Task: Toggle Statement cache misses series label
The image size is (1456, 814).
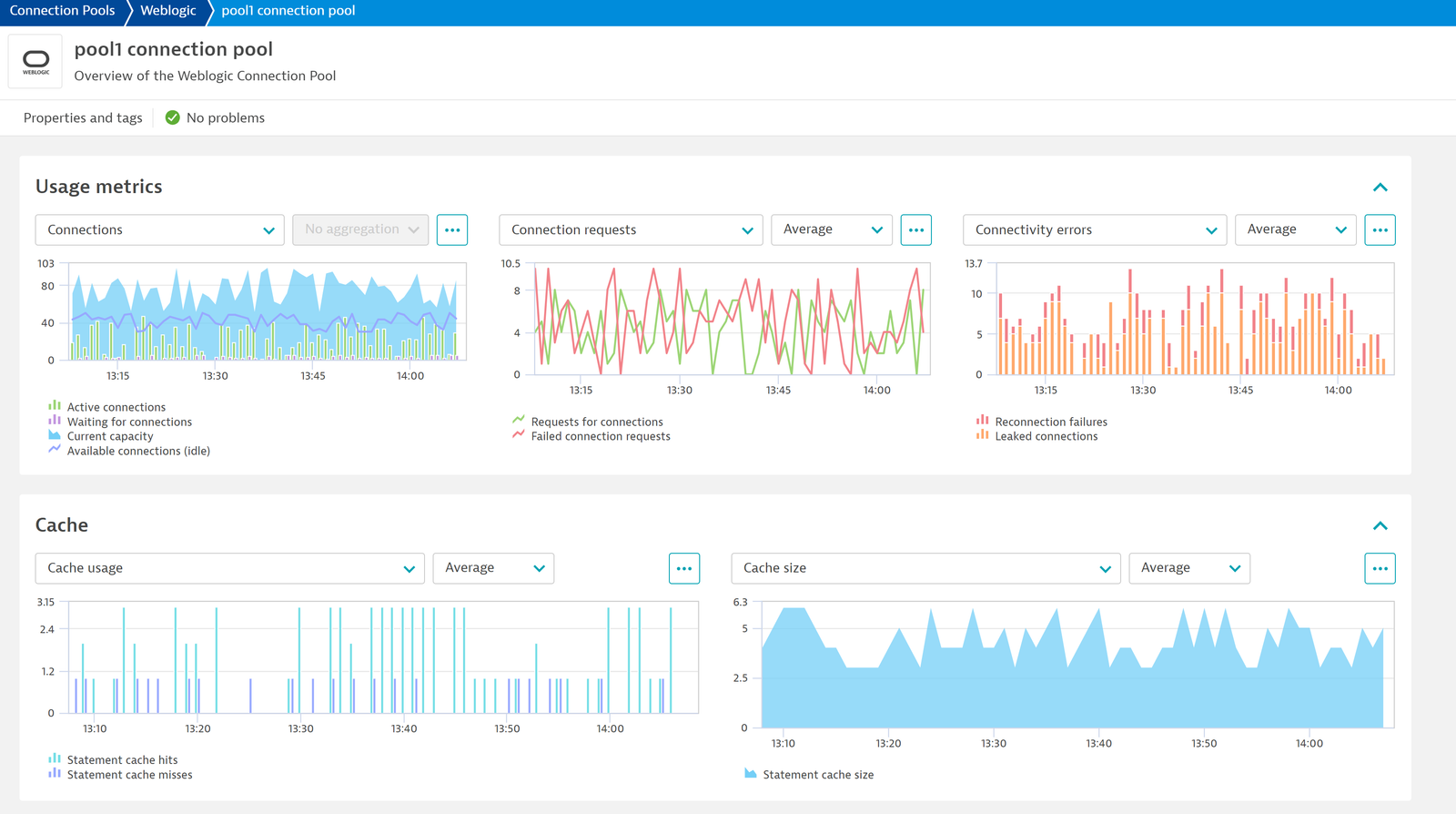Action: pyautogui.click(x=129, y=775)
